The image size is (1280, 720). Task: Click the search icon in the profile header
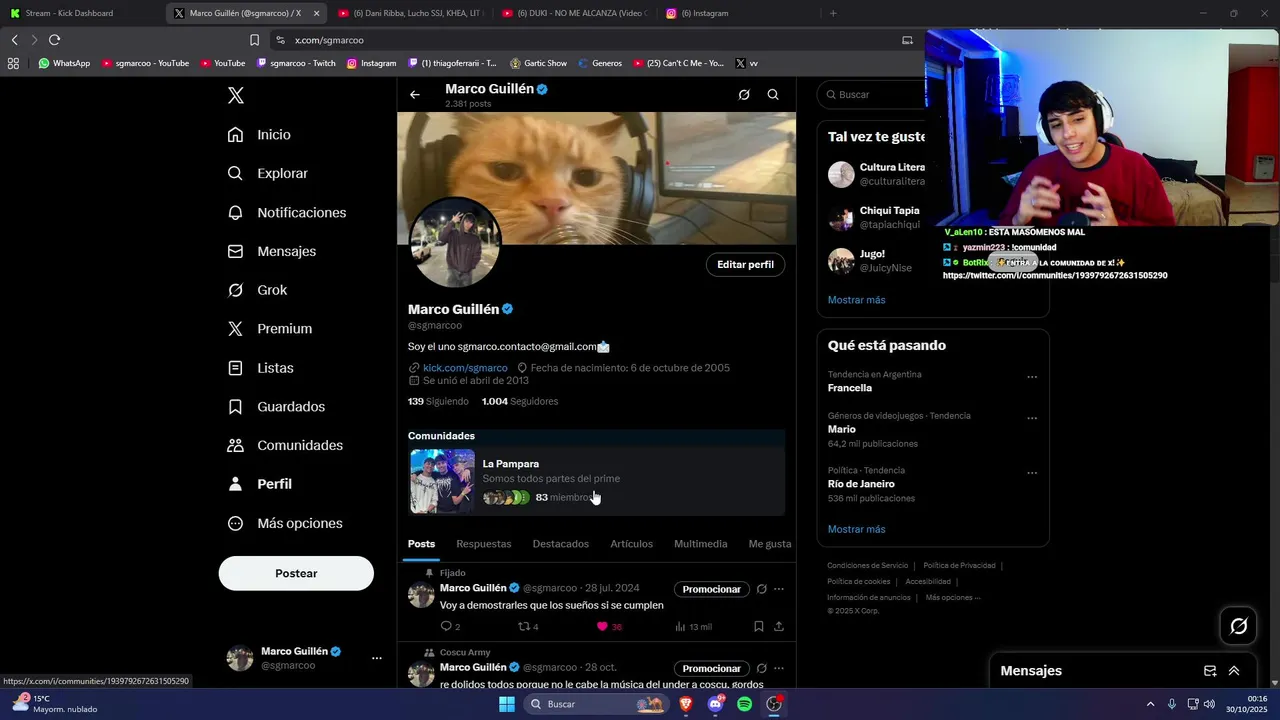[x=773, y=95]
